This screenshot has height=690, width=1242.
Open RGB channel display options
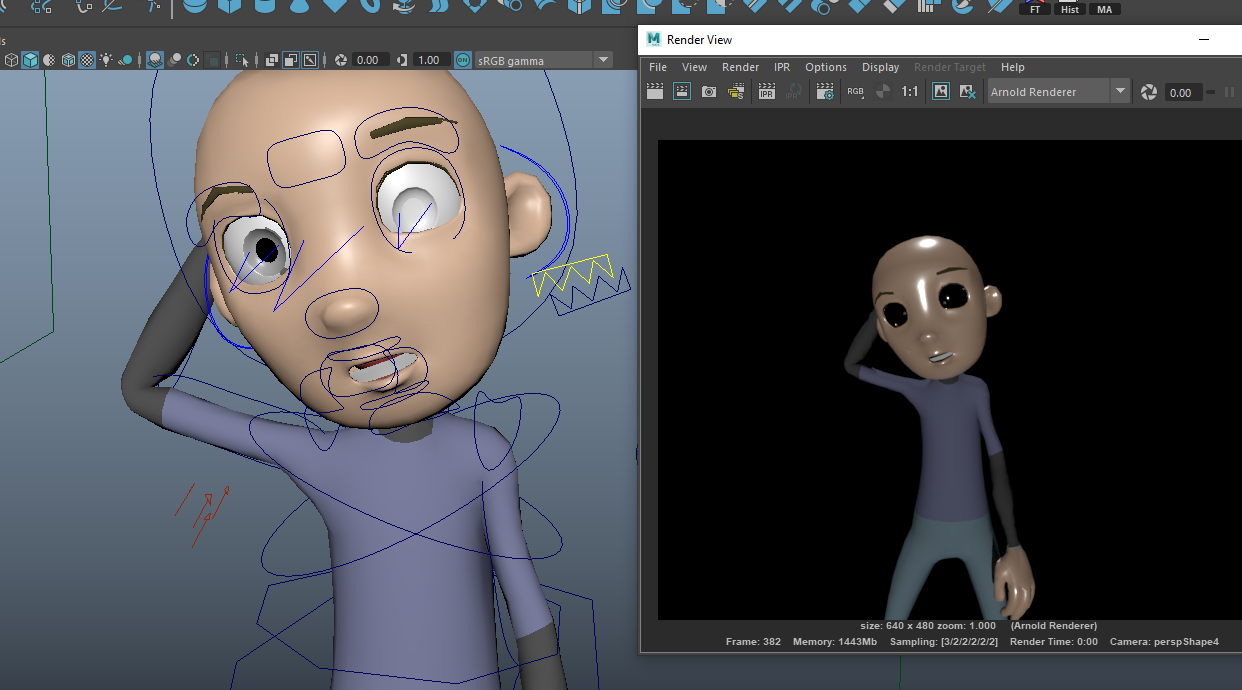[x=855, y=92]
